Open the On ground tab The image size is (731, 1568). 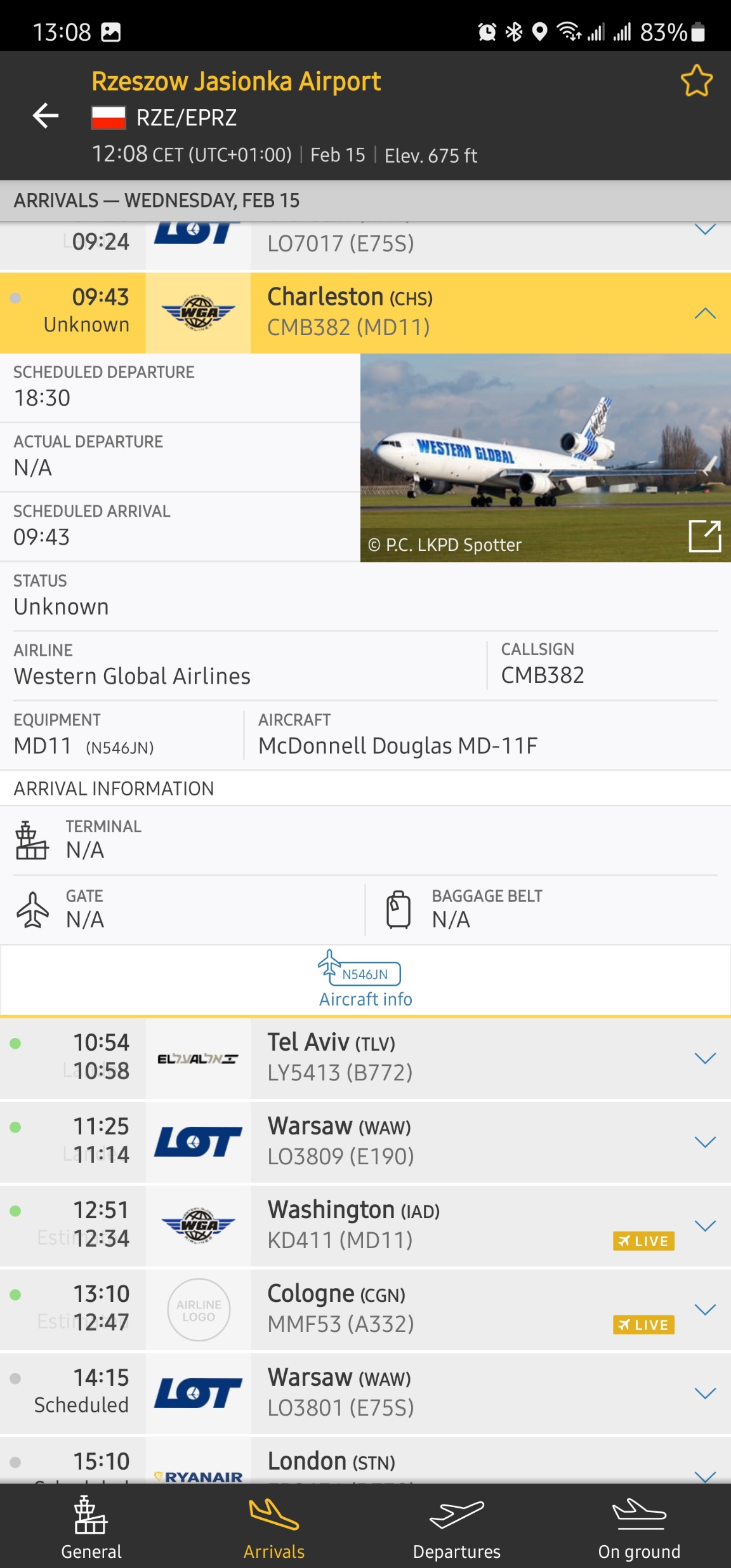point(639,1527)
